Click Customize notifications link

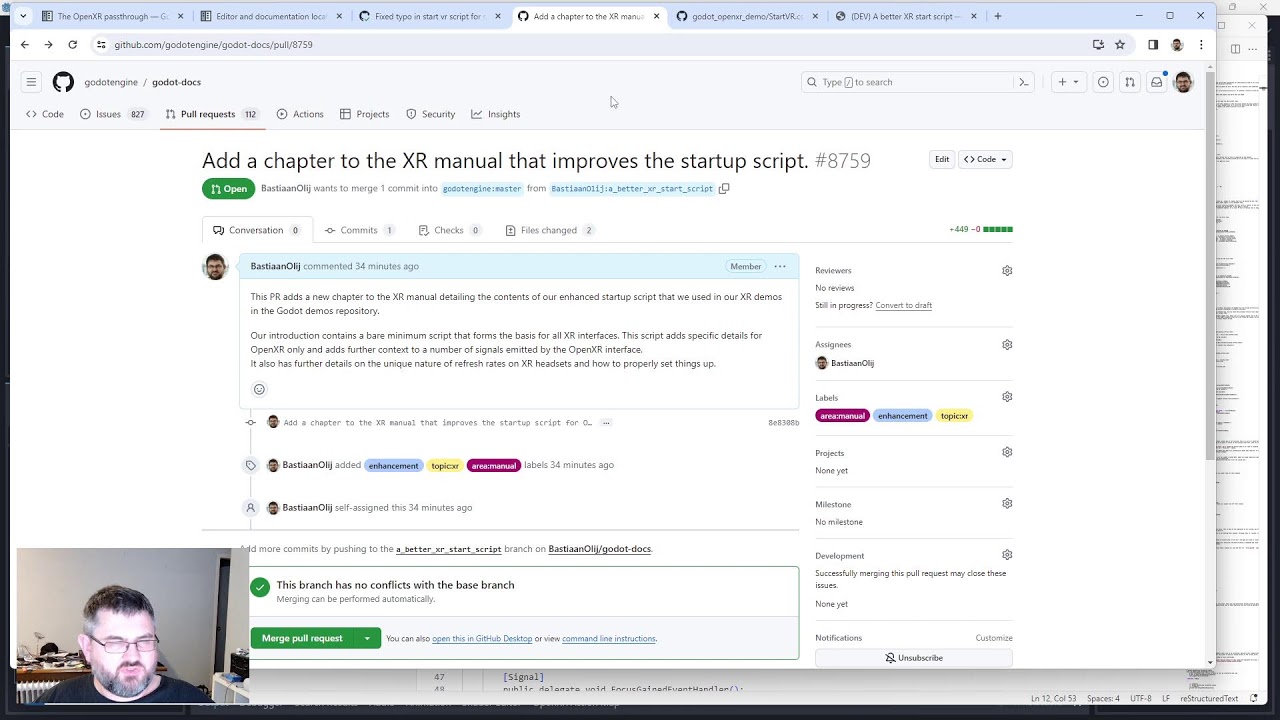(994, 638)
